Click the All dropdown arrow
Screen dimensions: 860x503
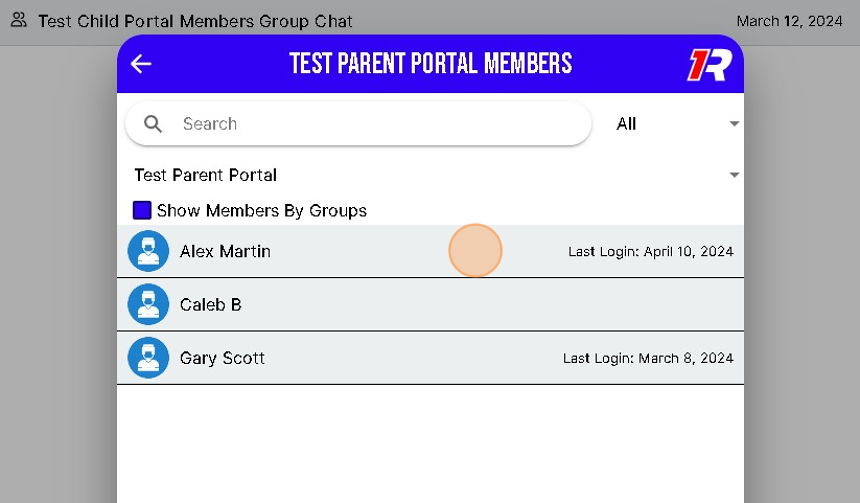(x=734, y=124)
